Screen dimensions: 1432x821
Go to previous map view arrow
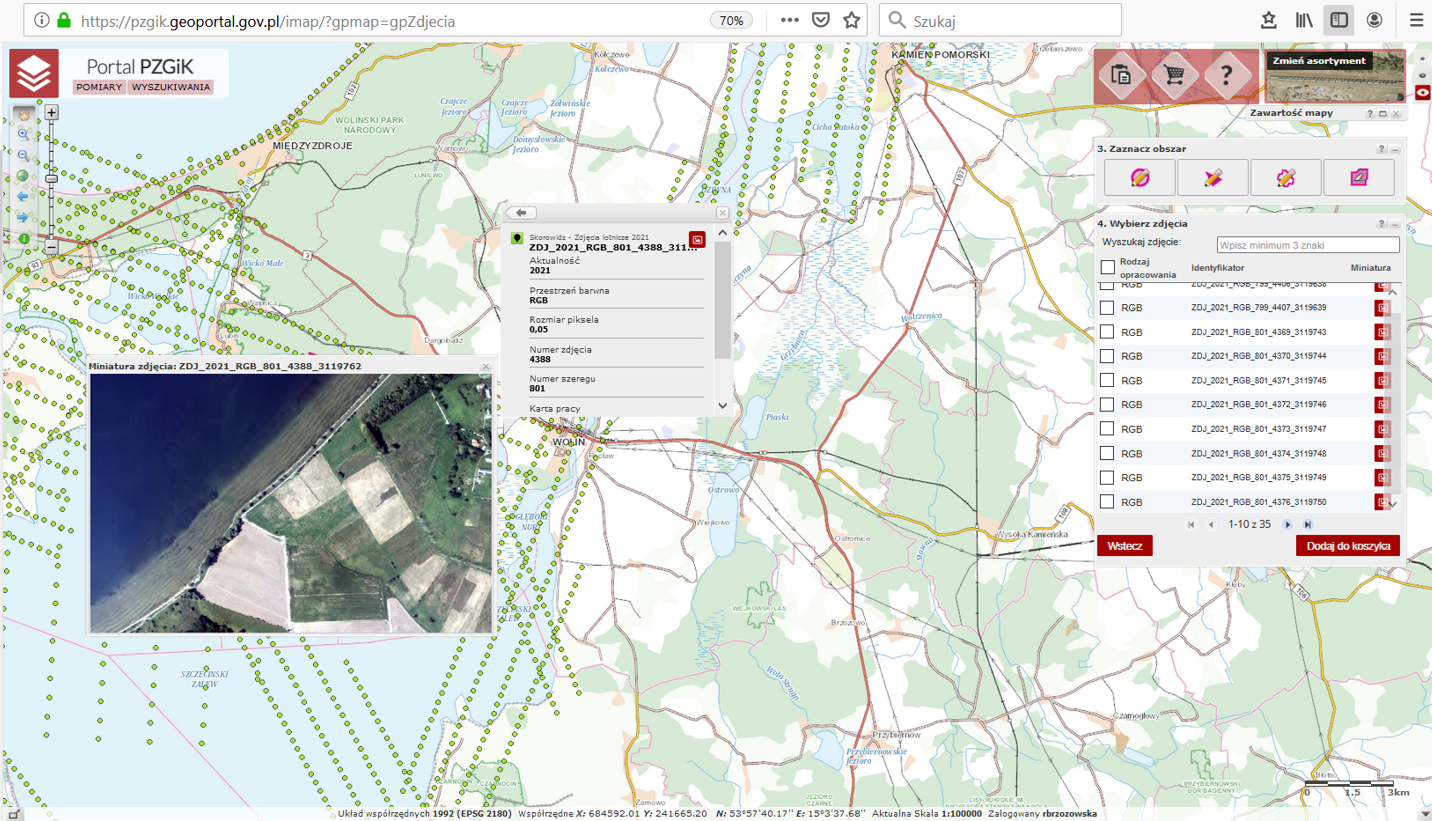point(23,197)
